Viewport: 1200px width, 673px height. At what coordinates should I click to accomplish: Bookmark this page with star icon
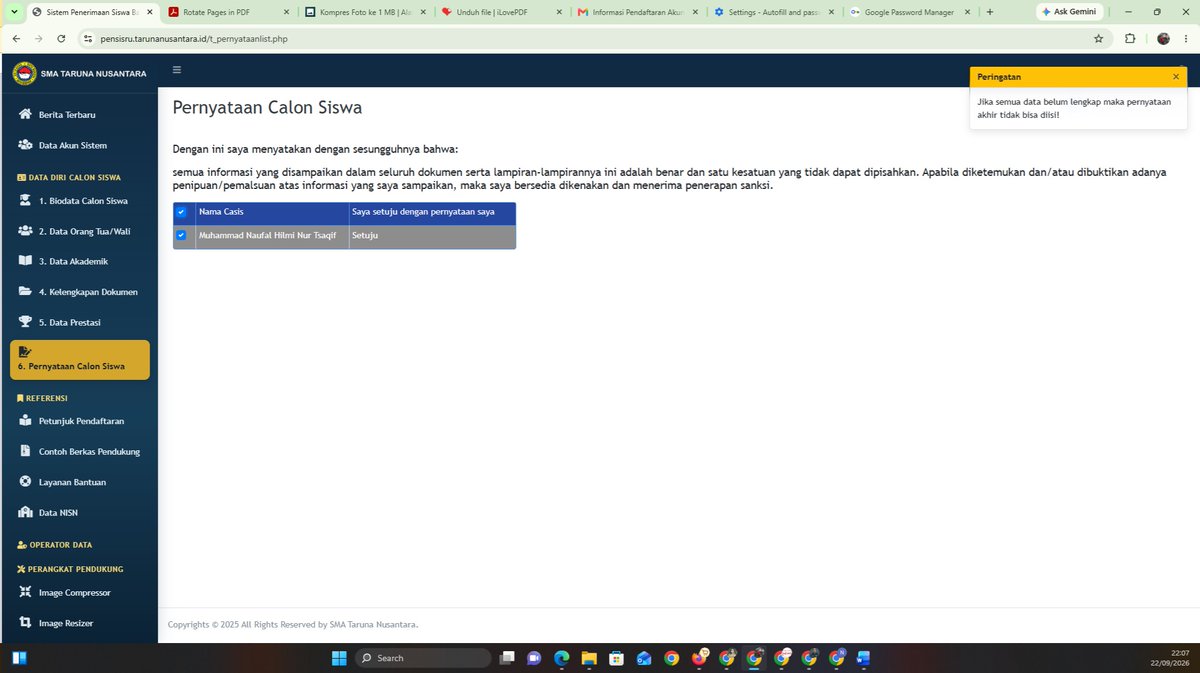[x=1099, y=39]
